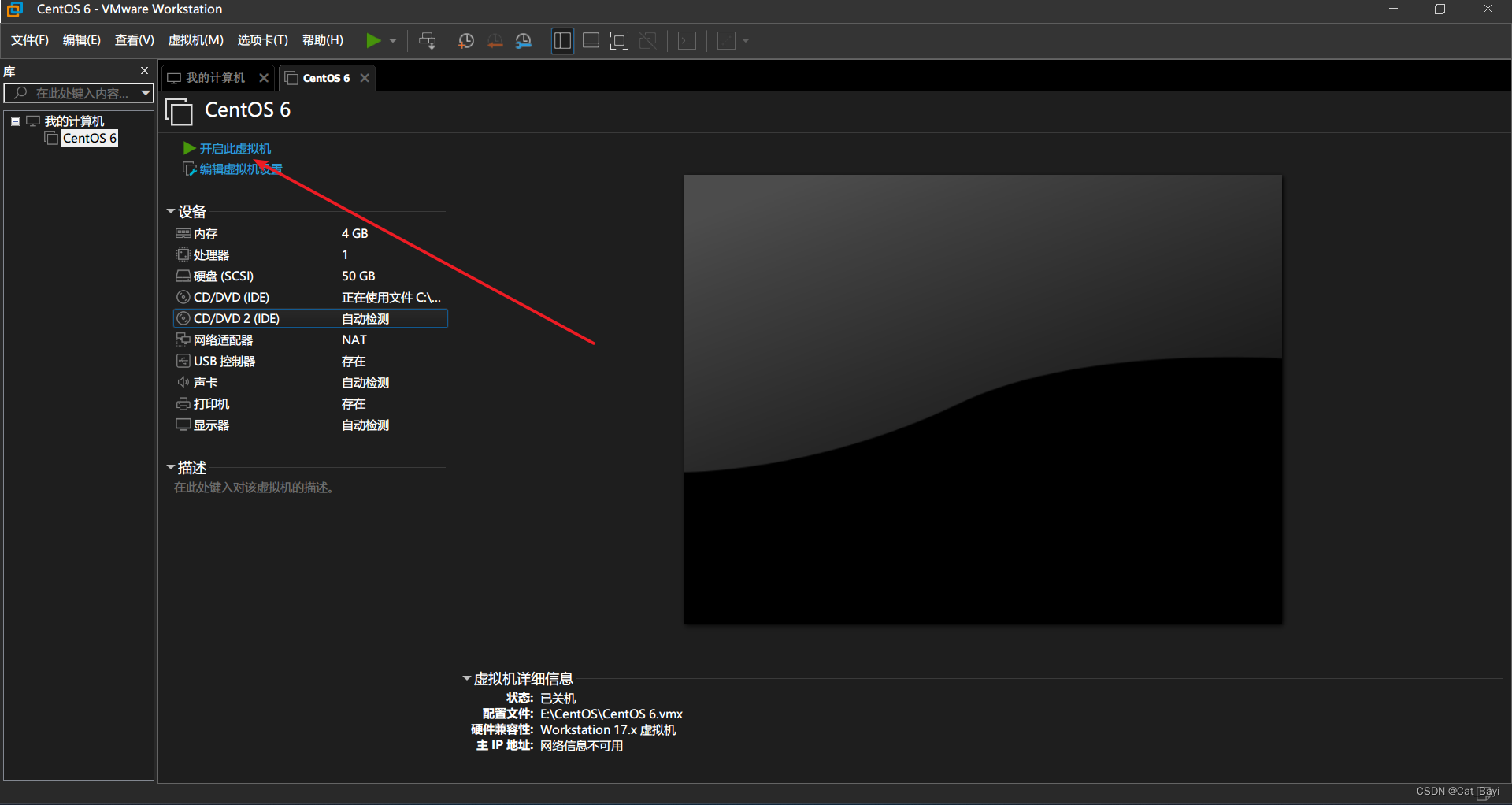1512x805 pixels.
Task: Open the 选项卡(T) menu
Action: tap(263, 40)
